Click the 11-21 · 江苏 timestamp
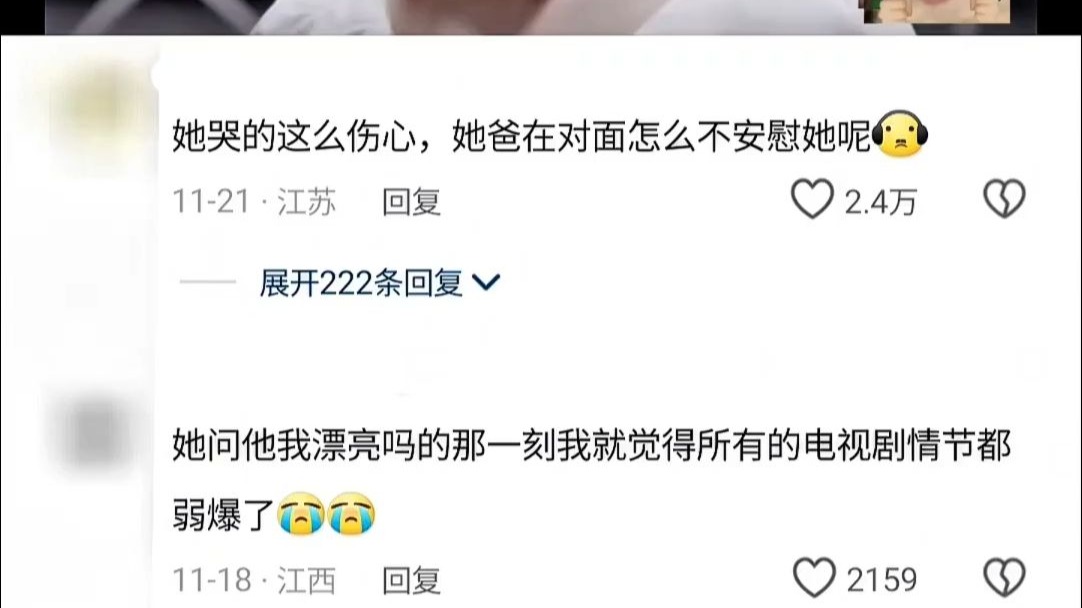 point(254,202)
